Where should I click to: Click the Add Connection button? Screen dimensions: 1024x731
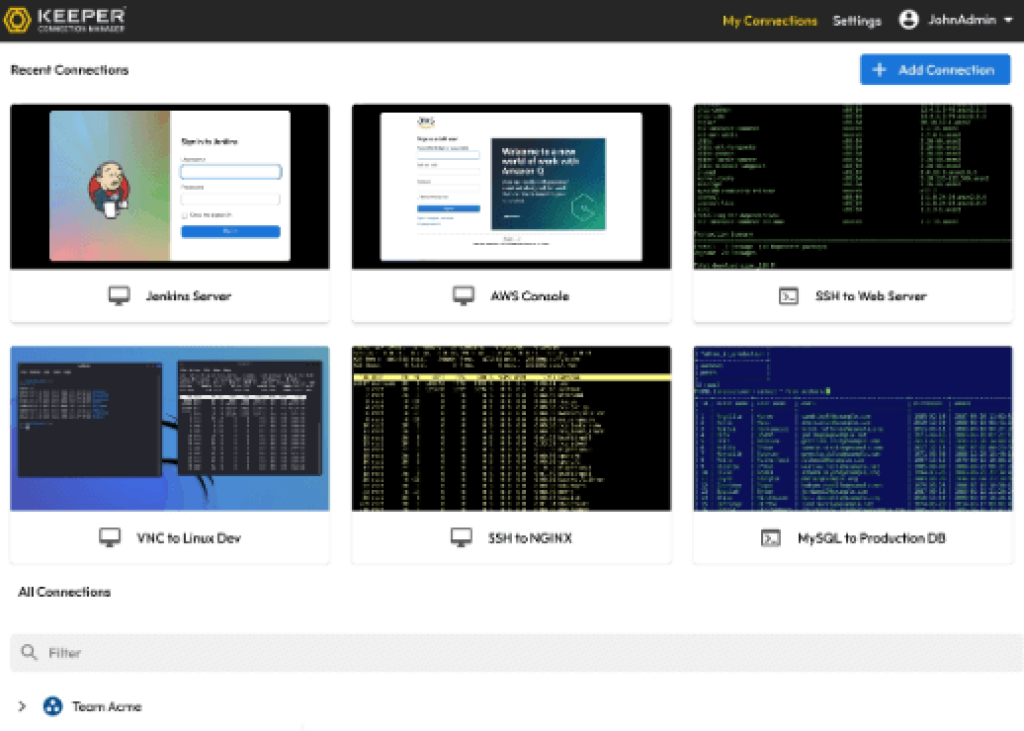coord(935,69)
